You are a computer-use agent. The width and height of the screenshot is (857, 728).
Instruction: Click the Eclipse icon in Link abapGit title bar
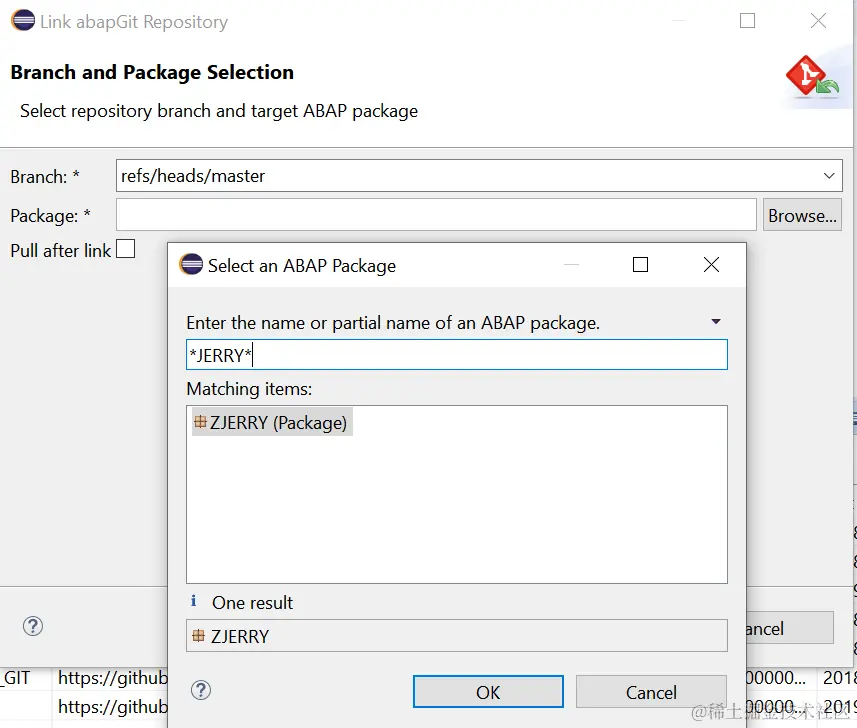21,21
